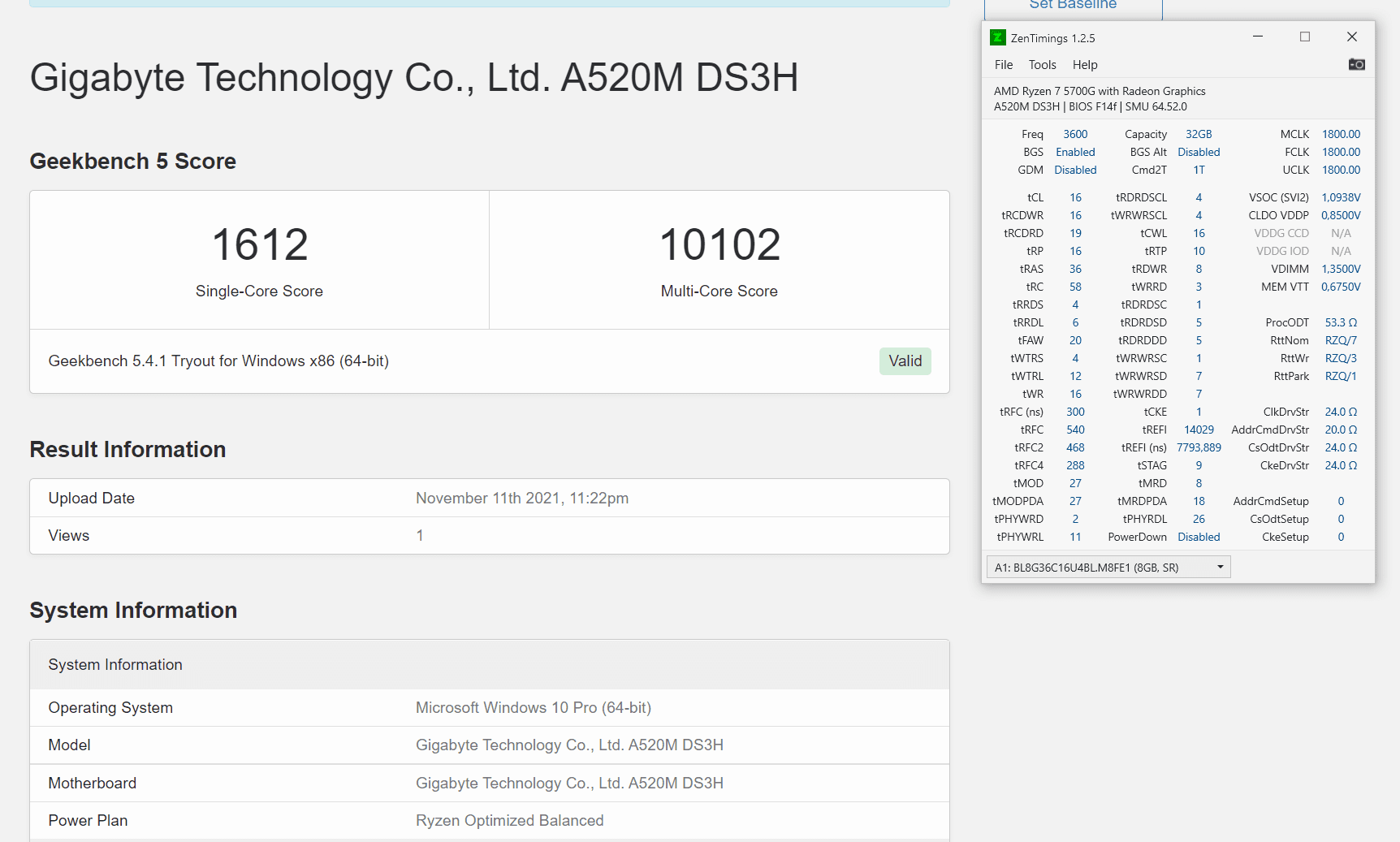Viewport: 1400px width, 842px height.
Task: Minimize the ZenTimings window
Action: 1258,37
